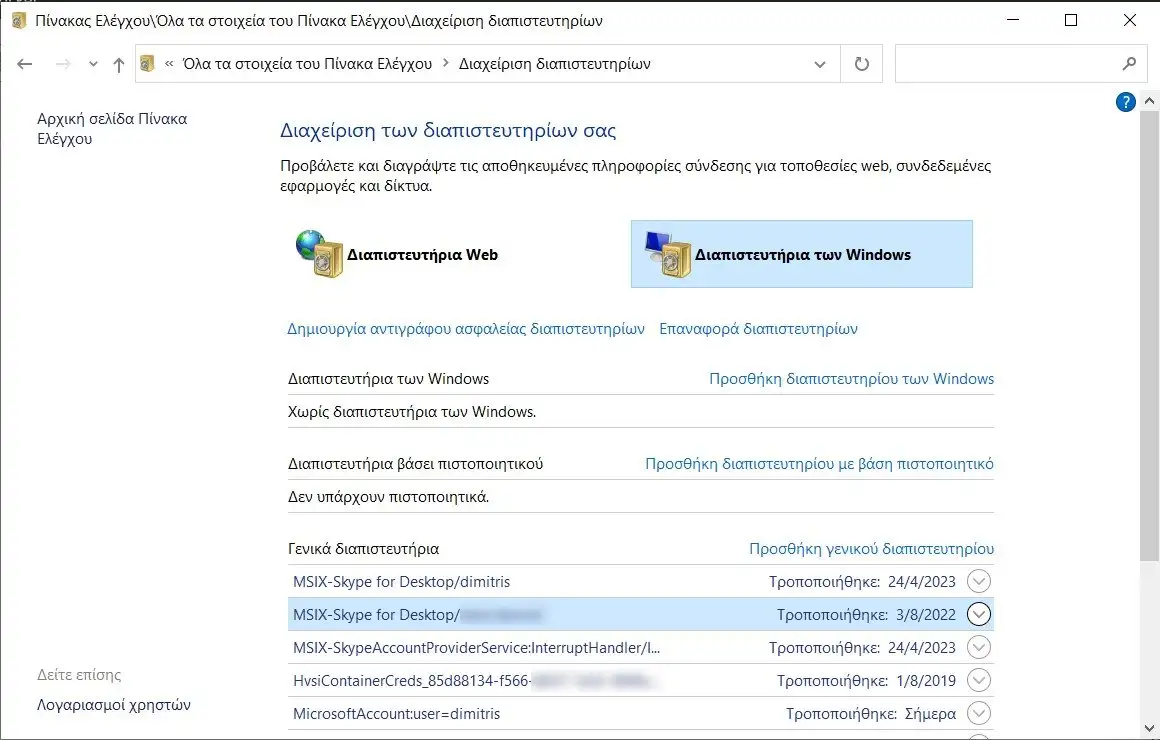
Task: Select the 'MSIX-Skype for Desktop/dimitris' row text
Action: [x=402, y=582]
